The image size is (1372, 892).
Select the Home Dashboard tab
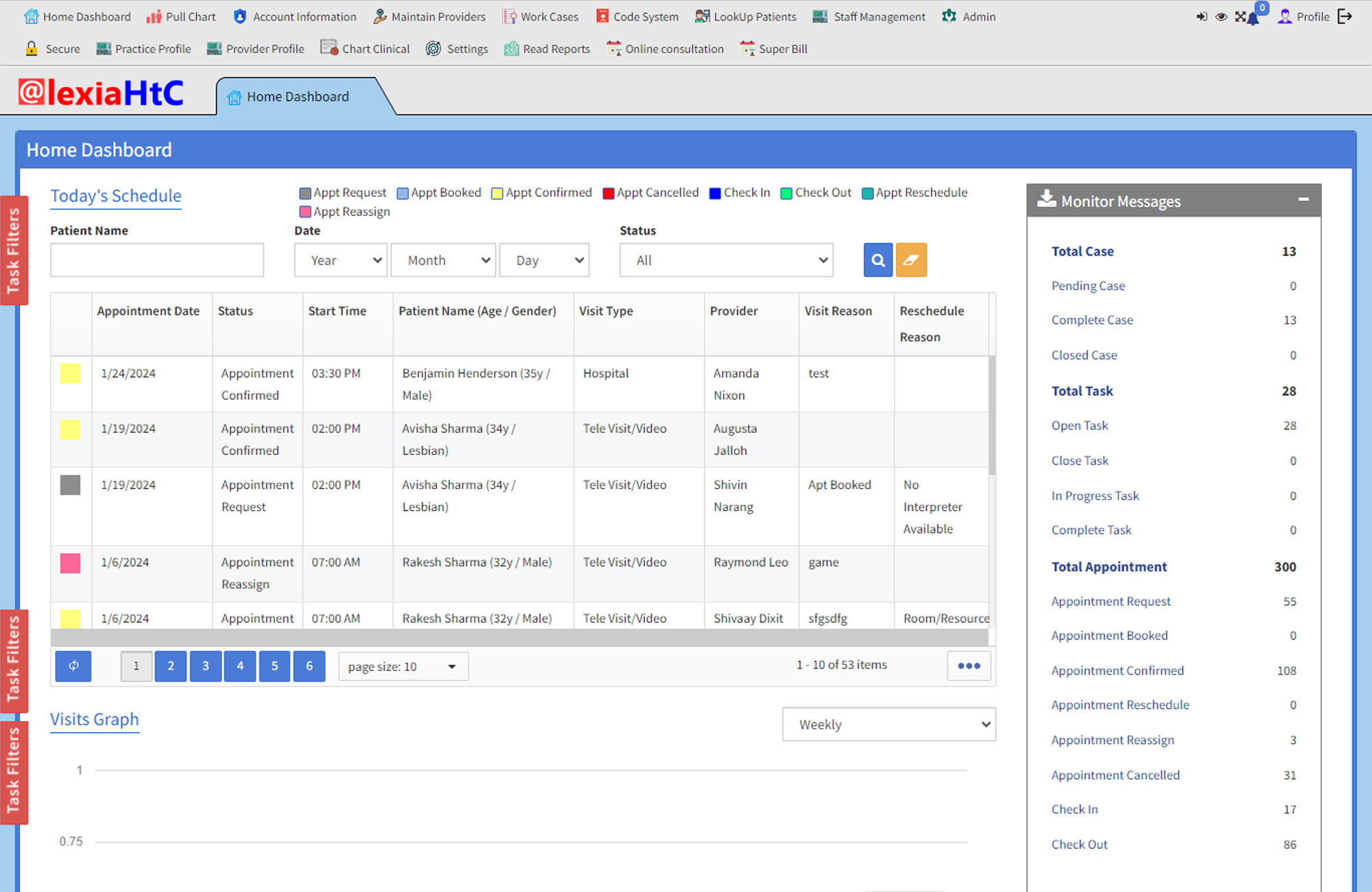tap(298, 97)
